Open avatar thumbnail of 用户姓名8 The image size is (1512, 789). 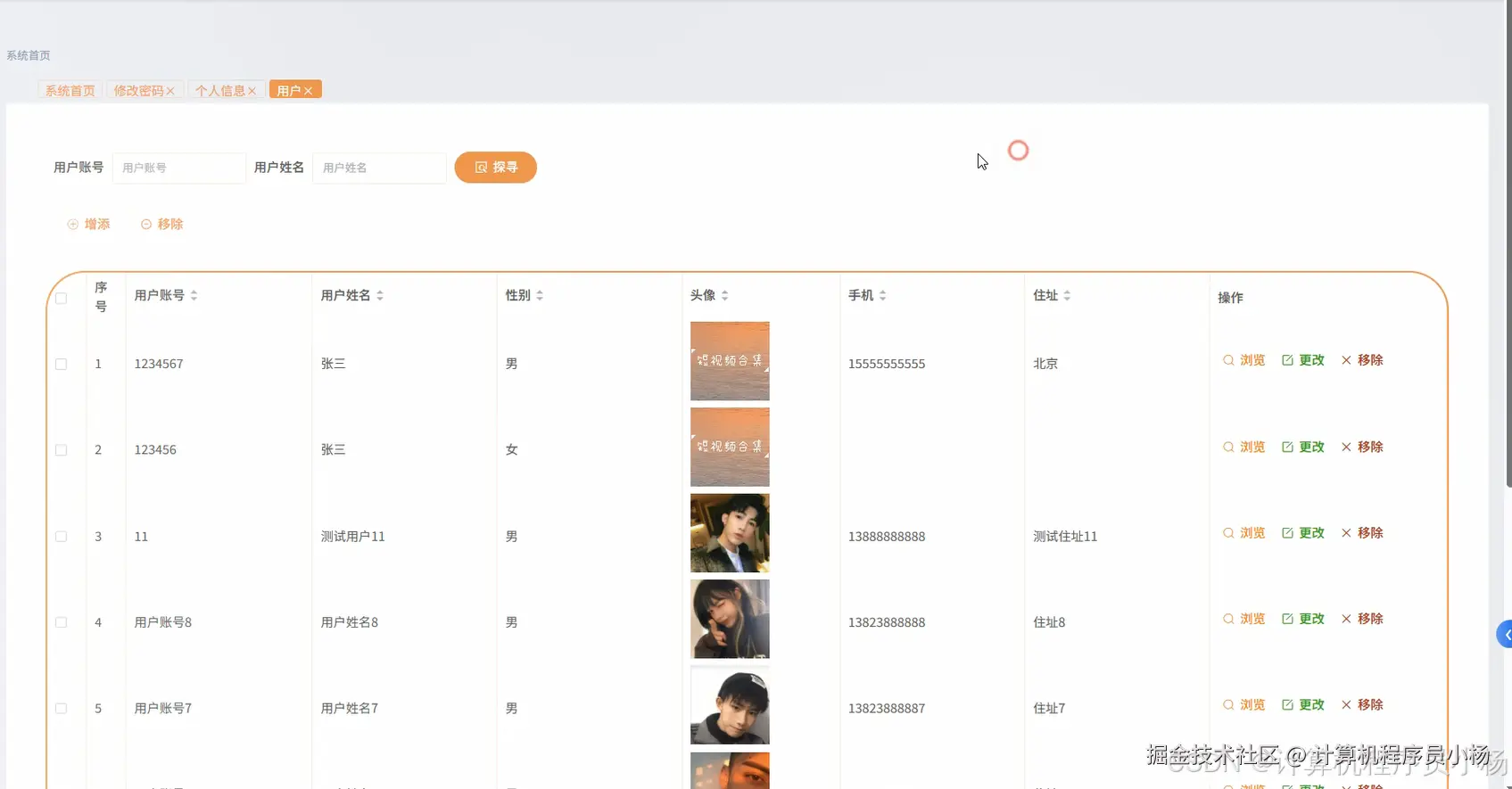click(x=730, y=619)
